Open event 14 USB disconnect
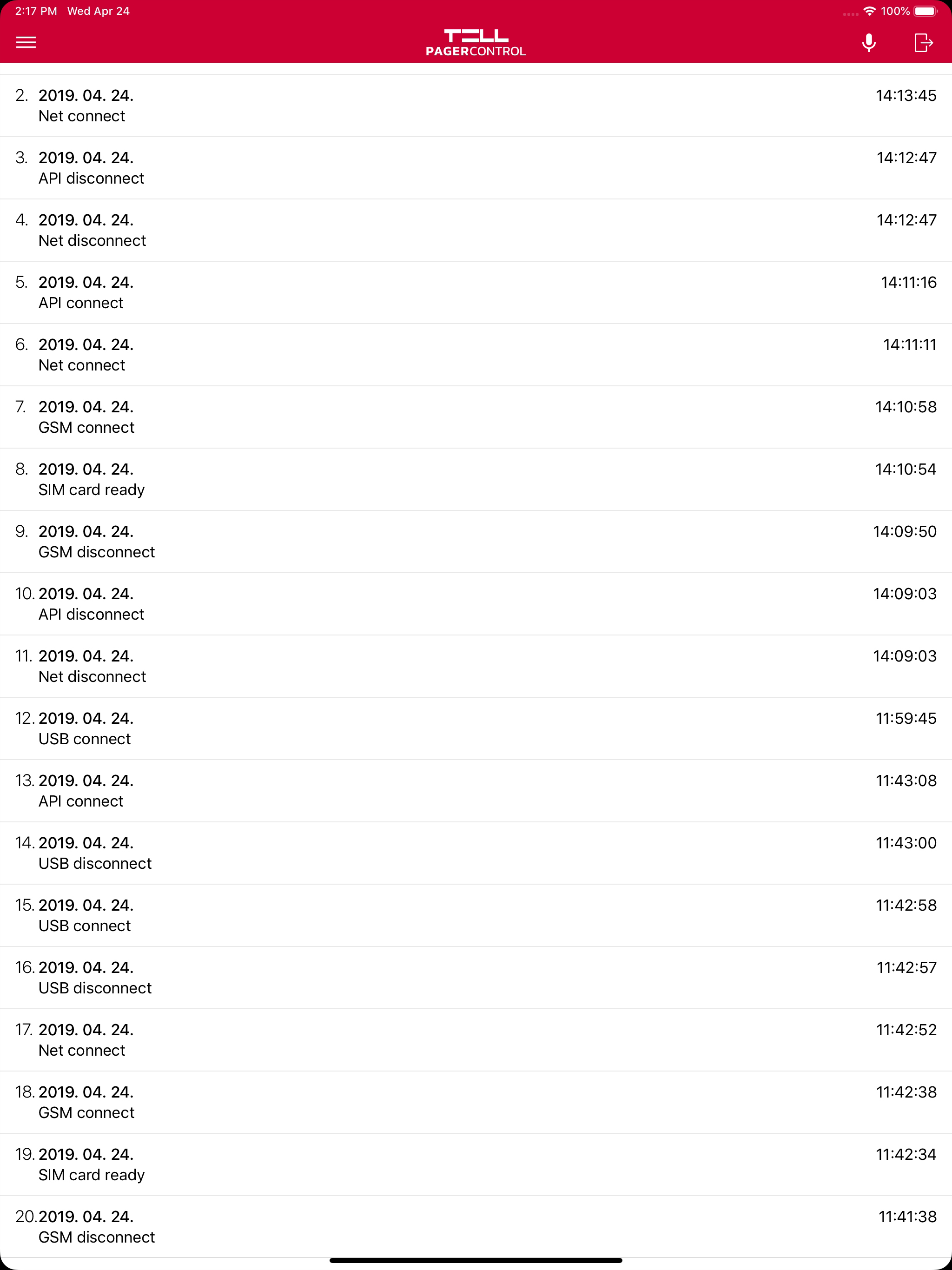 pos(476,853)
